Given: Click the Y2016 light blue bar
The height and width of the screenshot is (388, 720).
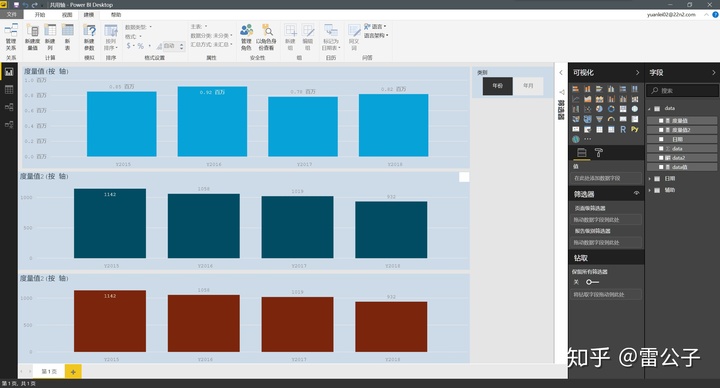Looking at the screenshot, I should [x=212, y=121].
